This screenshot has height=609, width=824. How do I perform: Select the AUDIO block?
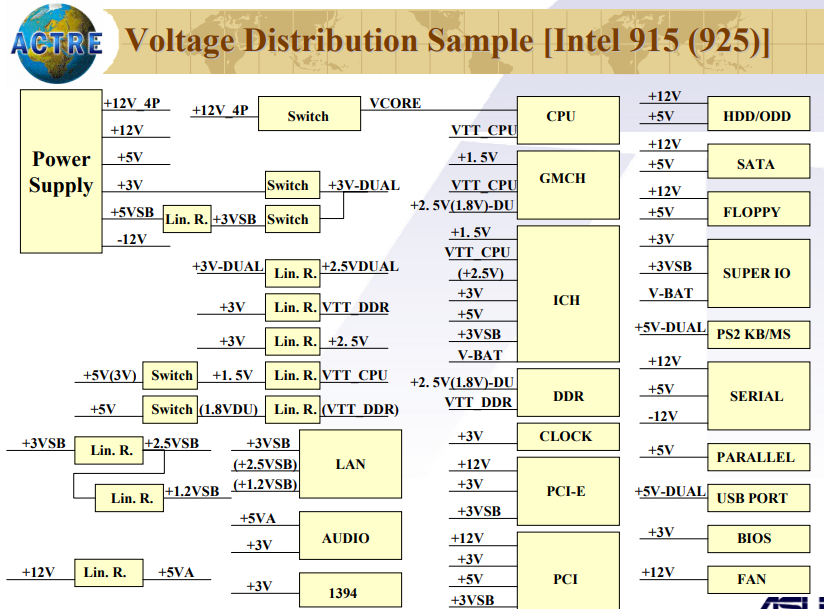coord(351,535)
